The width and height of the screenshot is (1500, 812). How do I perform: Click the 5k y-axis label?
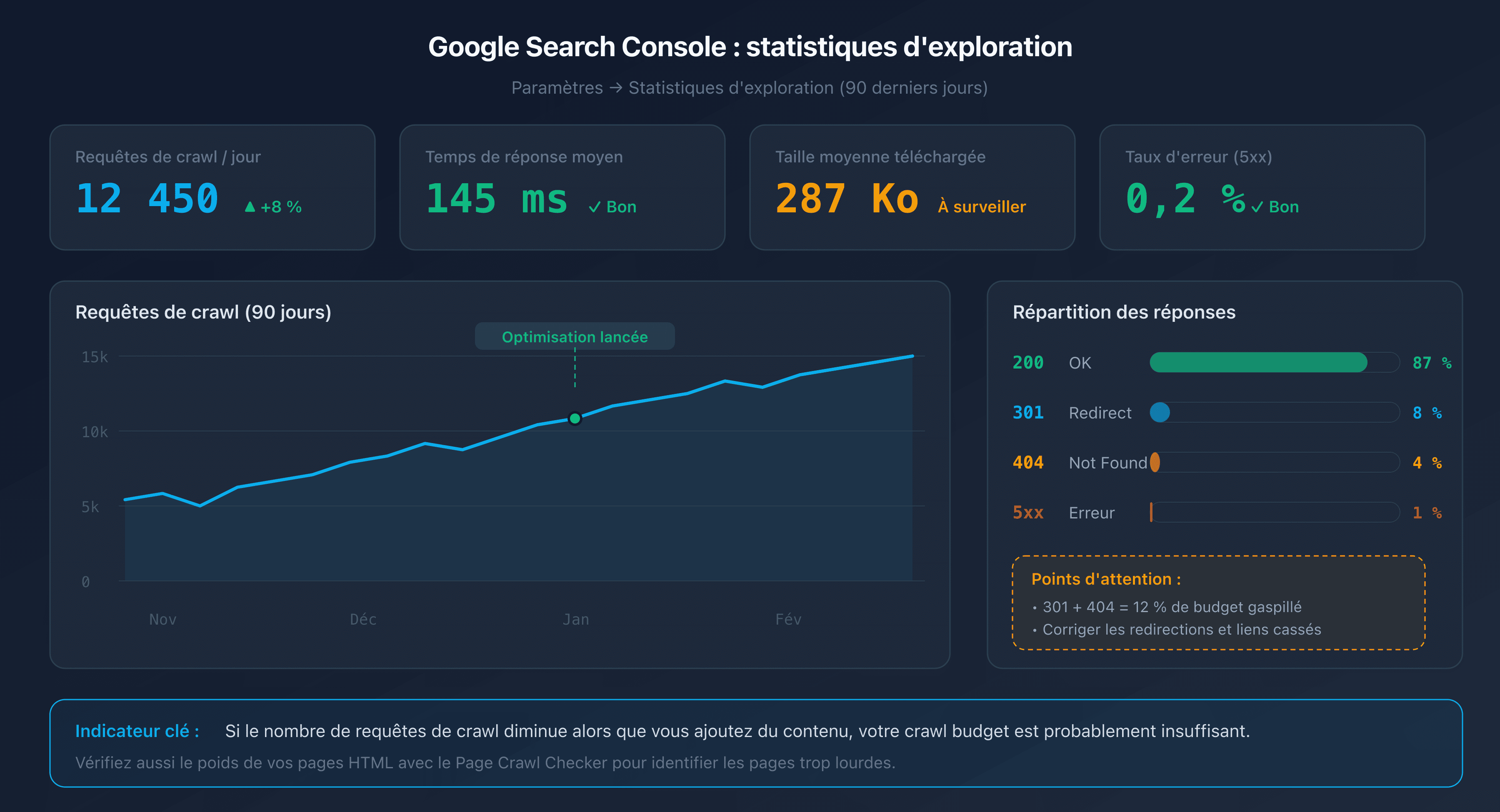coord(90,507)
